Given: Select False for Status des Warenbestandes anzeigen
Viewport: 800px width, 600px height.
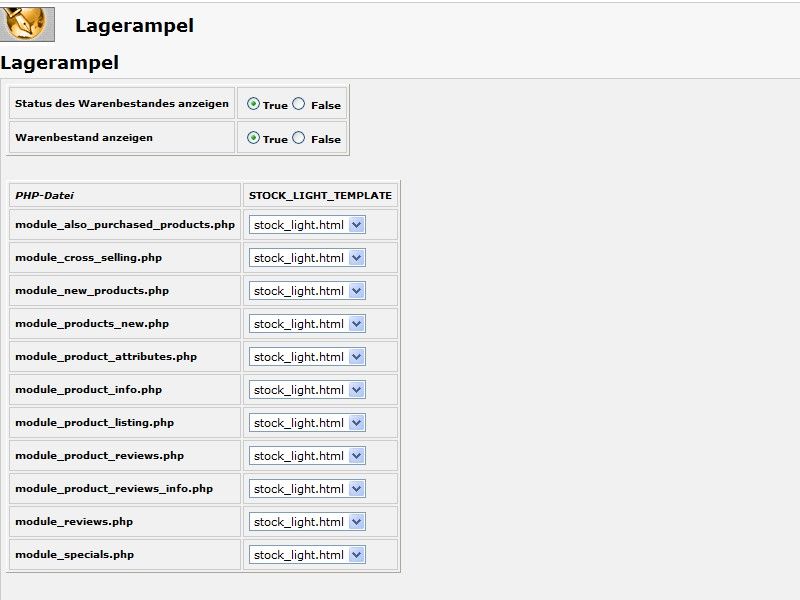Looking at the screenshot, I should point(298,104).
